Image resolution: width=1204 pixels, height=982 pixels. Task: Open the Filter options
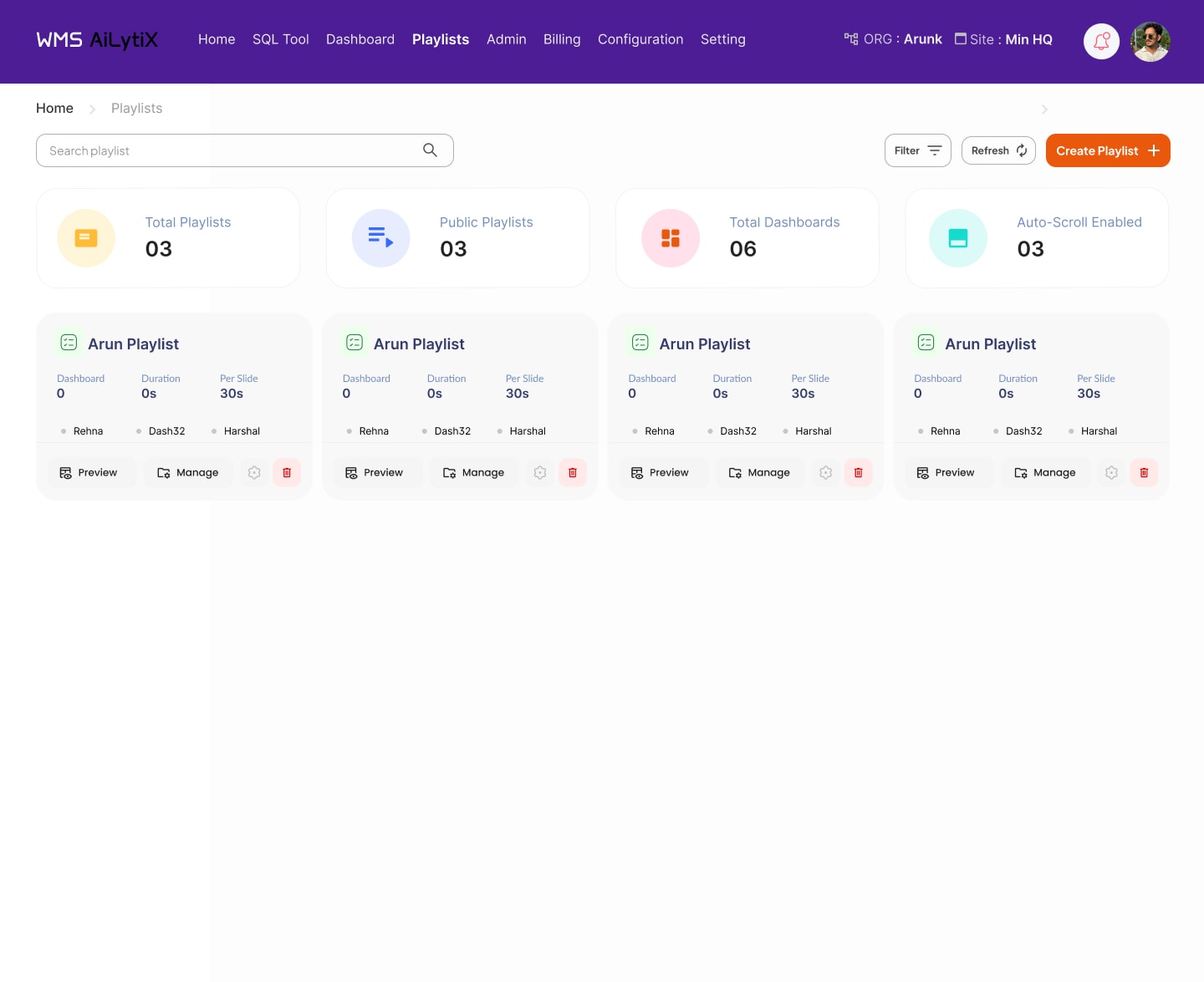coord(917,150)
